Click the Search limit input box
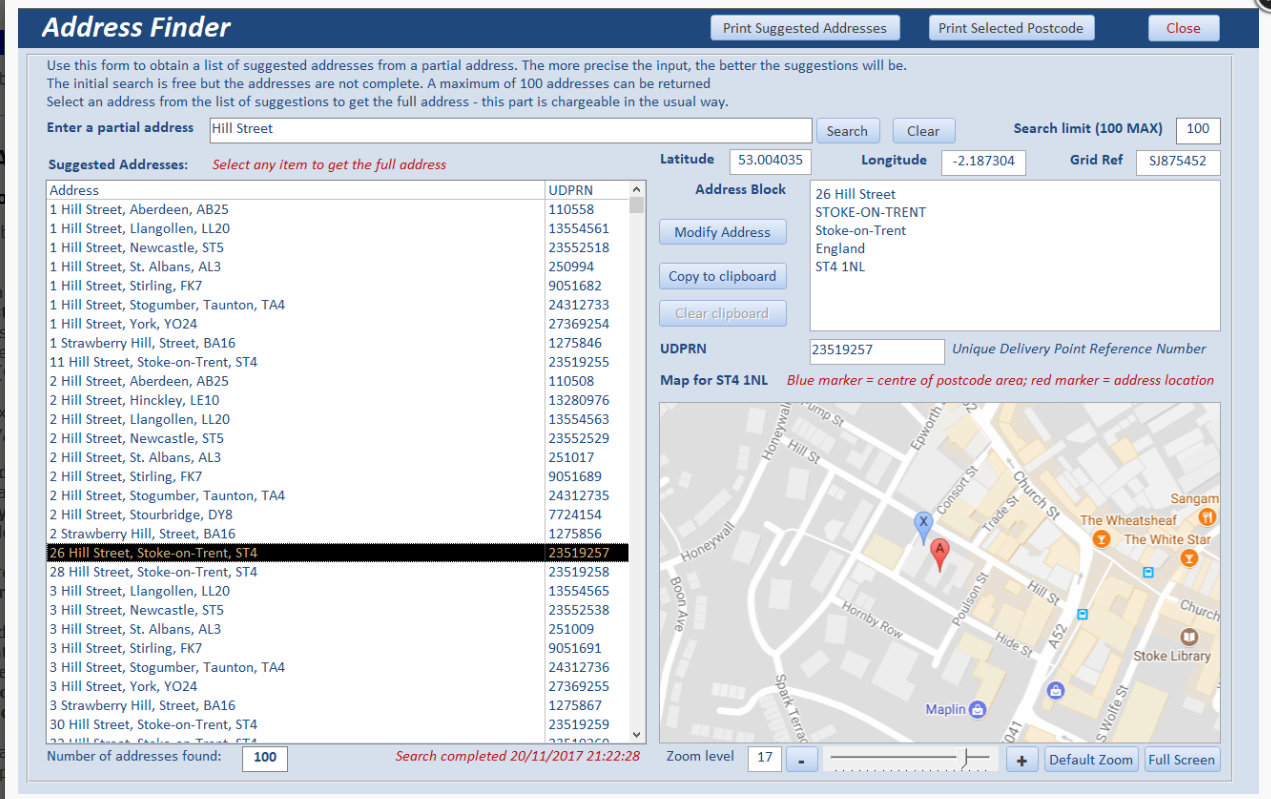 [x=1198, y=130]
